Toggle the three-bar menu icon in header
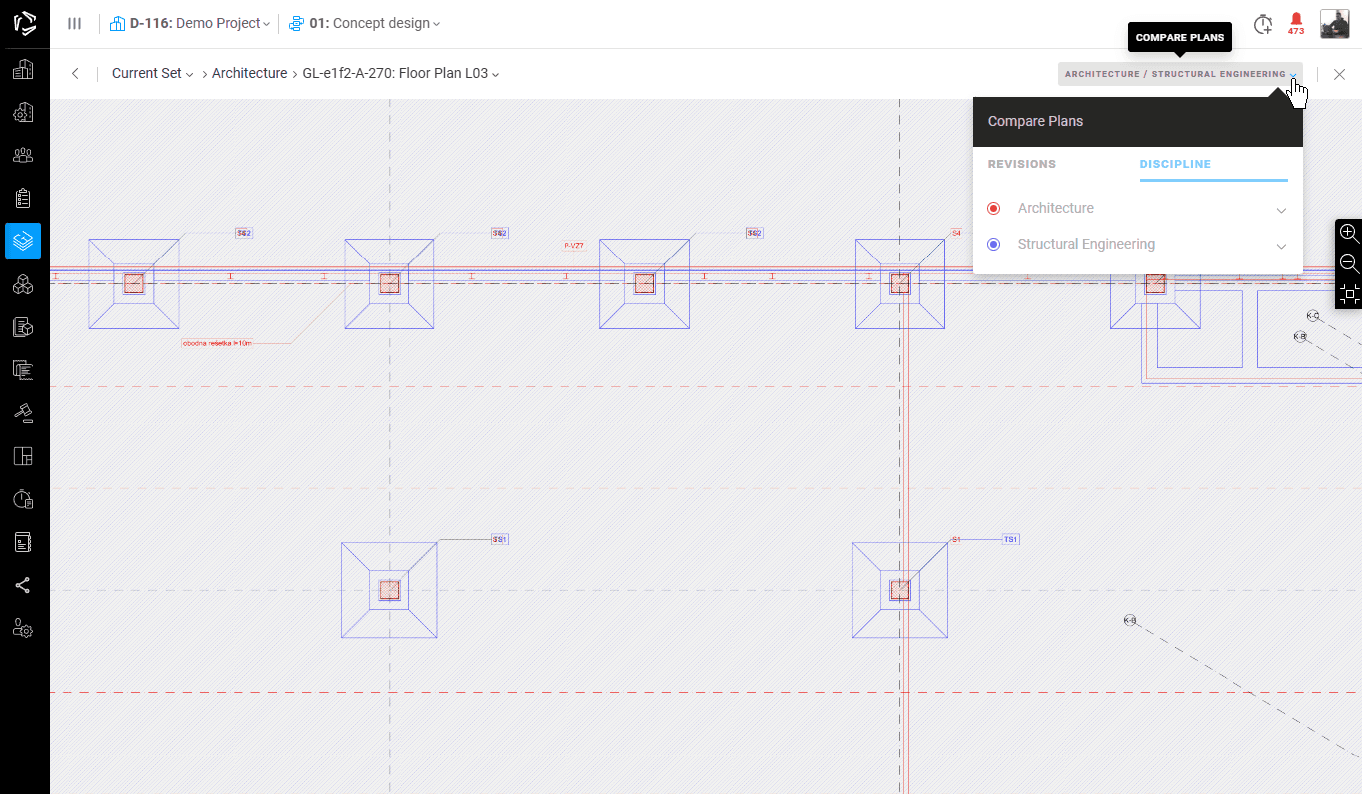 74,24
